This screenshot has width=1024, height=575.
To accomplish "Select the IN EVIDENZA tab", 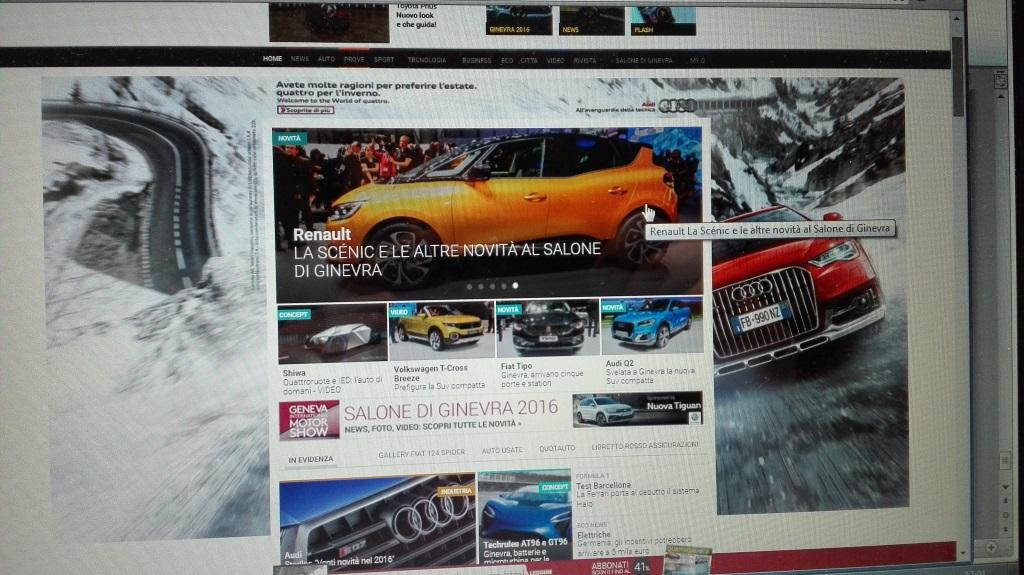I will 311,459.
